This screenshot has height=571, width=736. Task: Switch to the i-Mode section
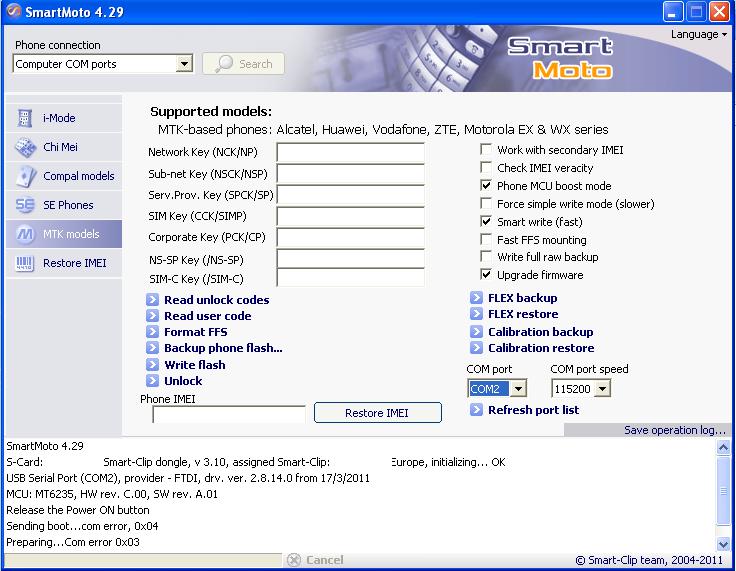[64, 118]
